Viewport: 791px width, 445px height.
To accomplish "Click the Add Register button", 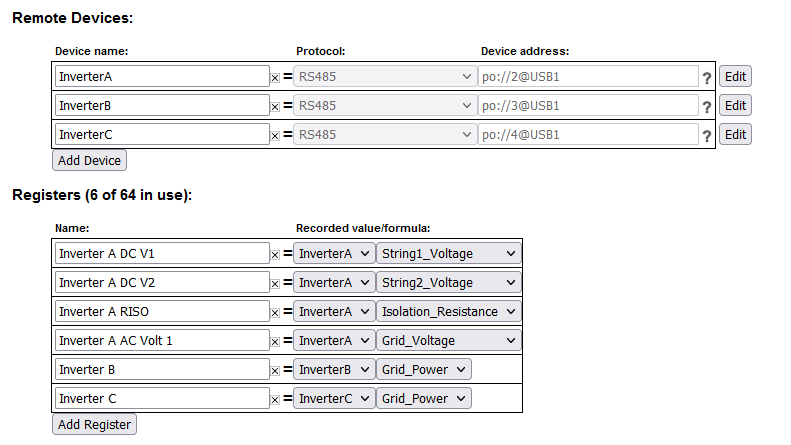I will [x=94, y=424].
